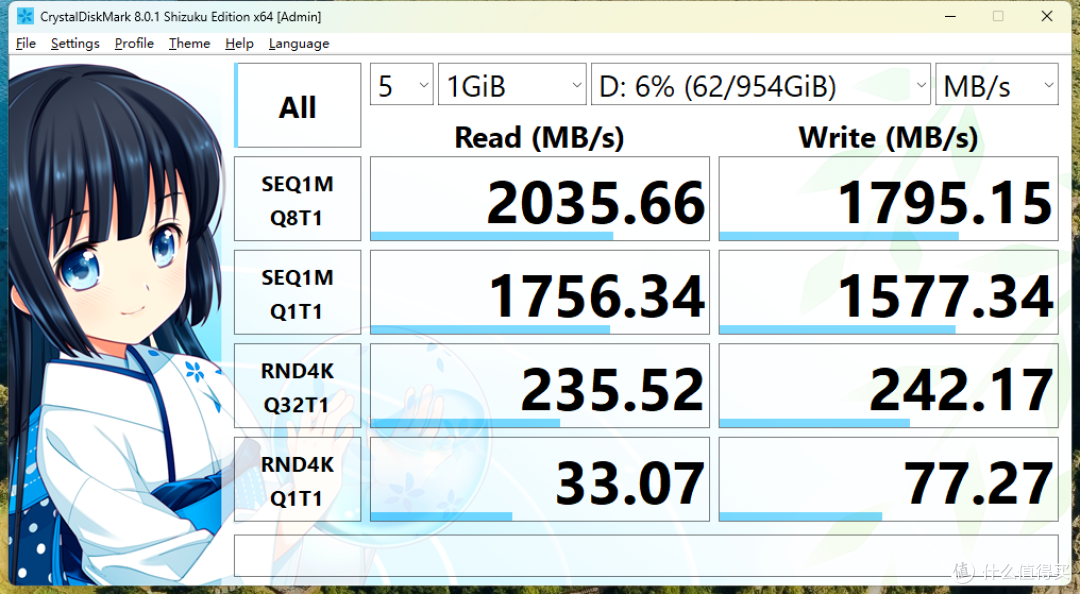Open the unit dropdown showing MB/s
This screenshot has height=594, width=1080.
click(997, 85)
